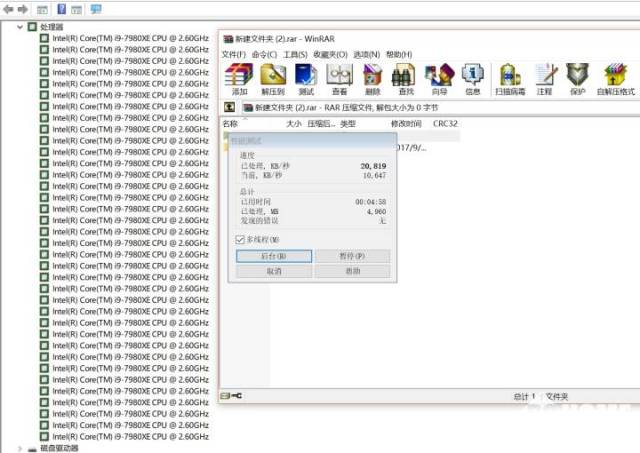Click the 总计 1 文件夹 status text

(541, 396)
